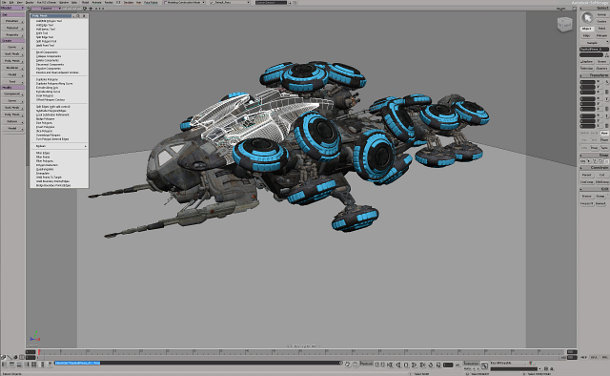Jump to first frame playback icon

coord(390,365)
